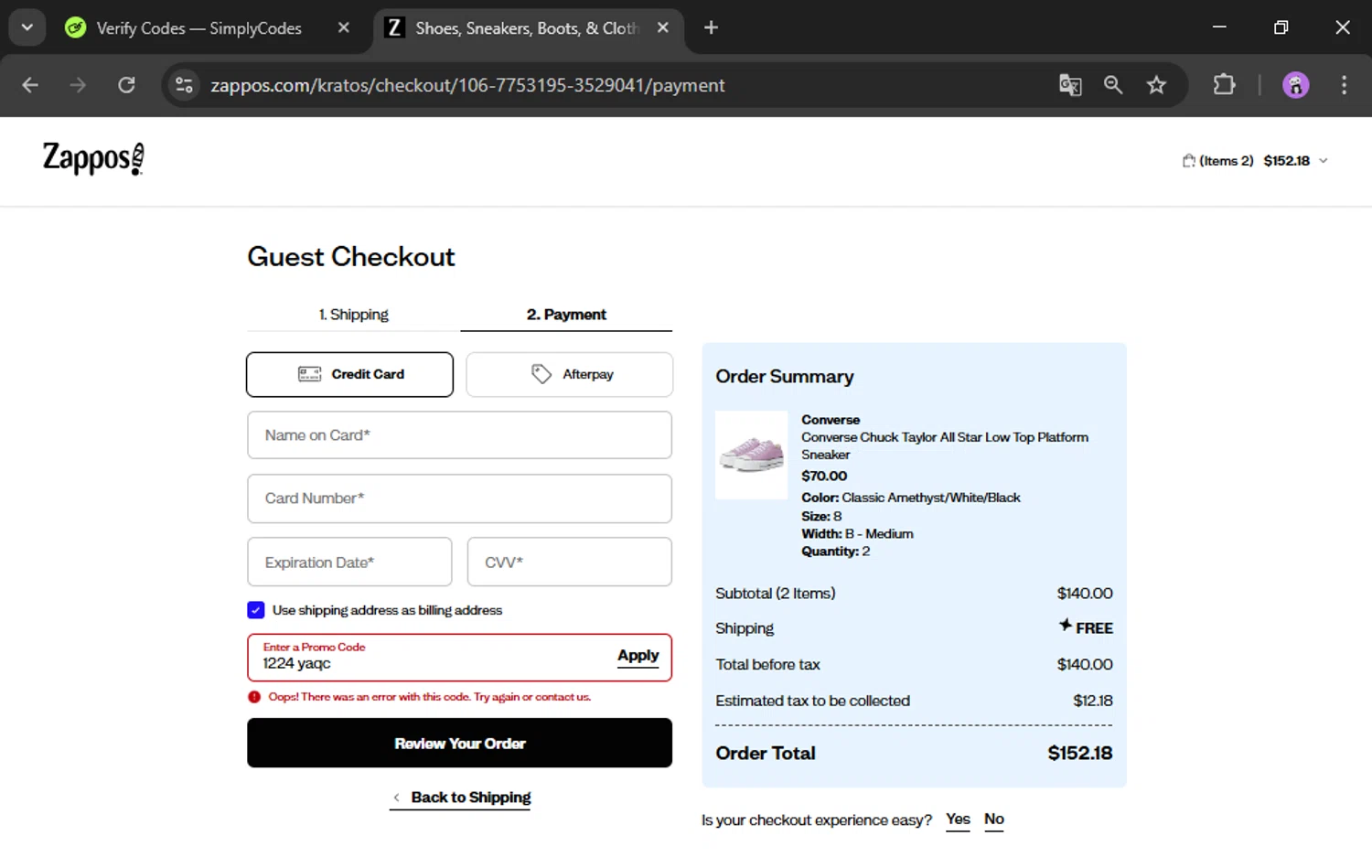The image size is (1372, 868).
Task: Open the Chrome three-dot menu
Action: pos(1343,85)
